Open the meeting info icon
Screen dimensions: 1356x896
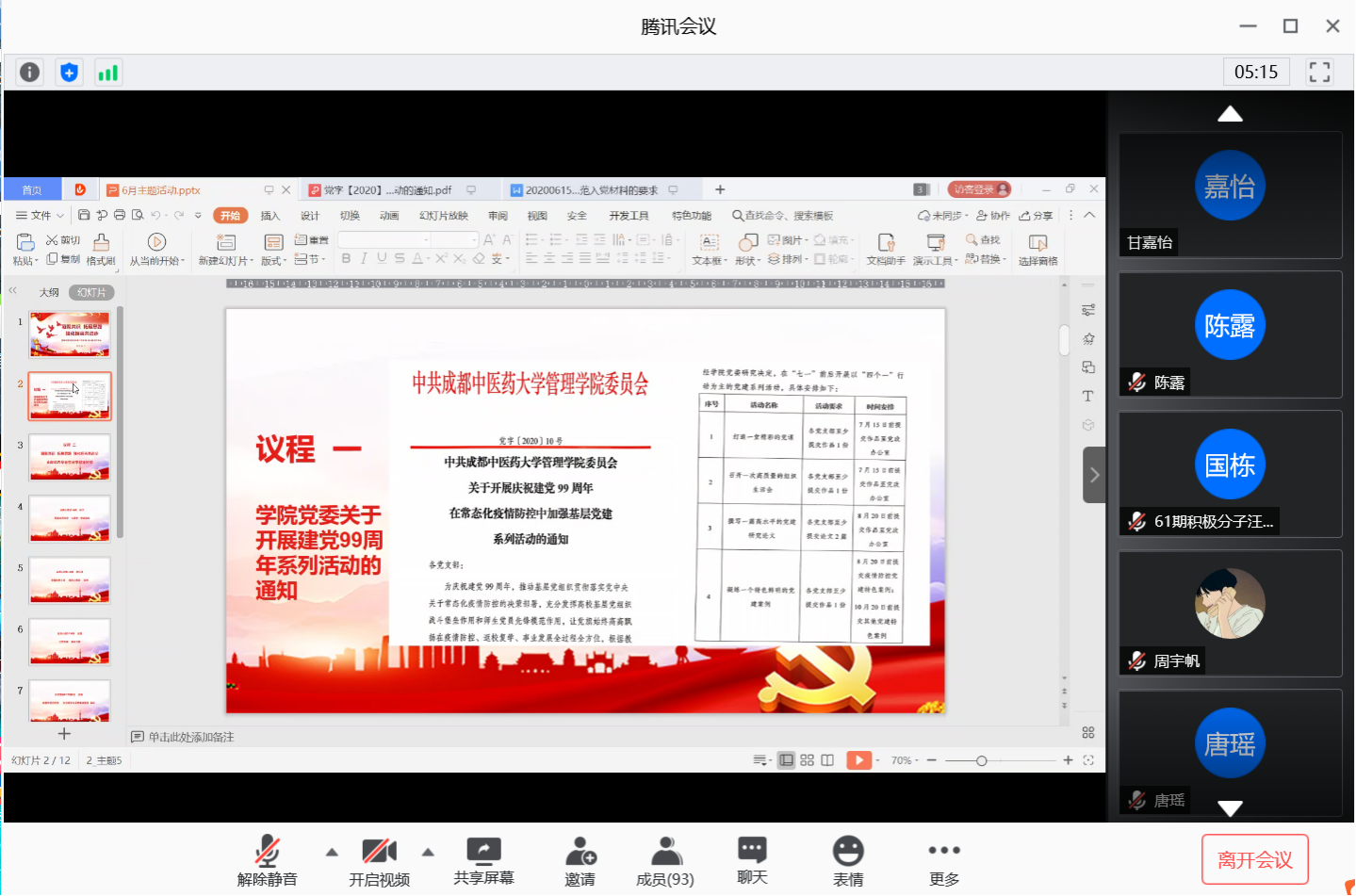[x=30, y=73]
